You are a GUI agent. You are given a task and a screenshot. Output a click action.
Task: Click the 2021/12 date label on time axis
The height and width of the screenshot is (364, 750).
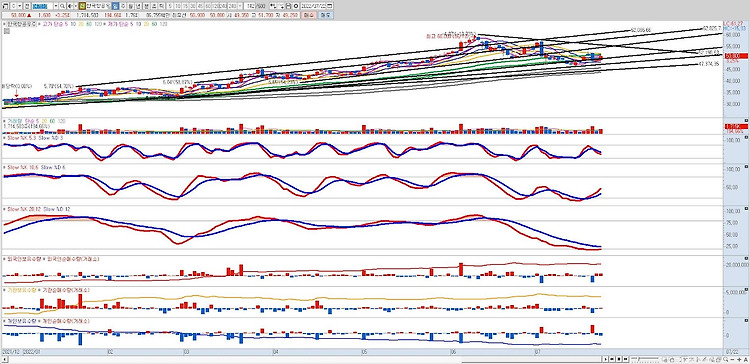[10, 351]
